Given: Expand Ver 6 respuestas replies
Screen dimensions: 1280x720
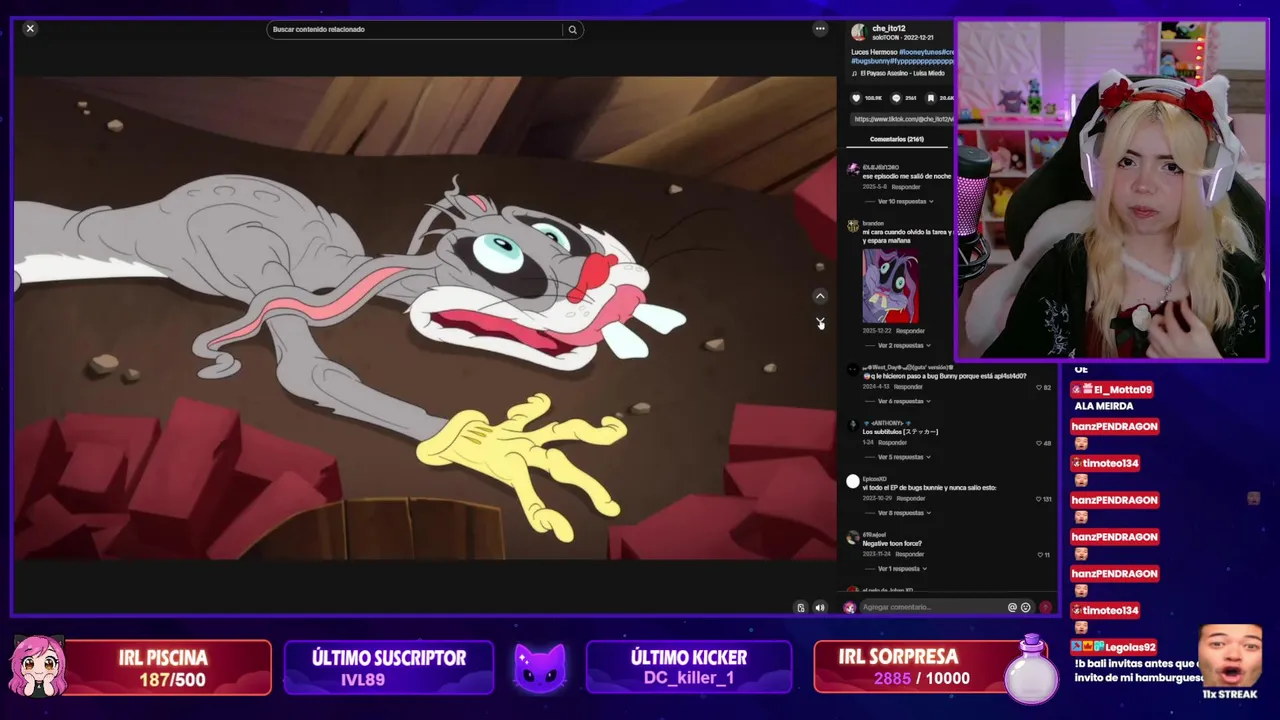Looking at the screenshot, I should [903, 401].
